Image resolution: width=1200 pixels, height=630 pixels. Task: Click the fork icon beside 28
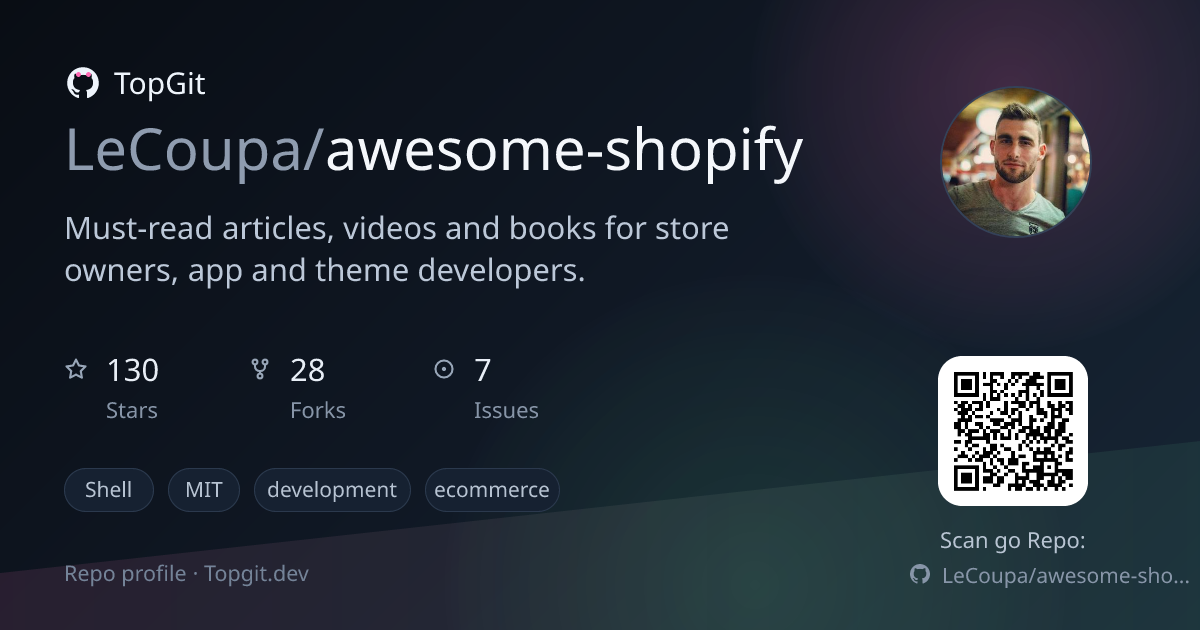[x=260, y=370]
